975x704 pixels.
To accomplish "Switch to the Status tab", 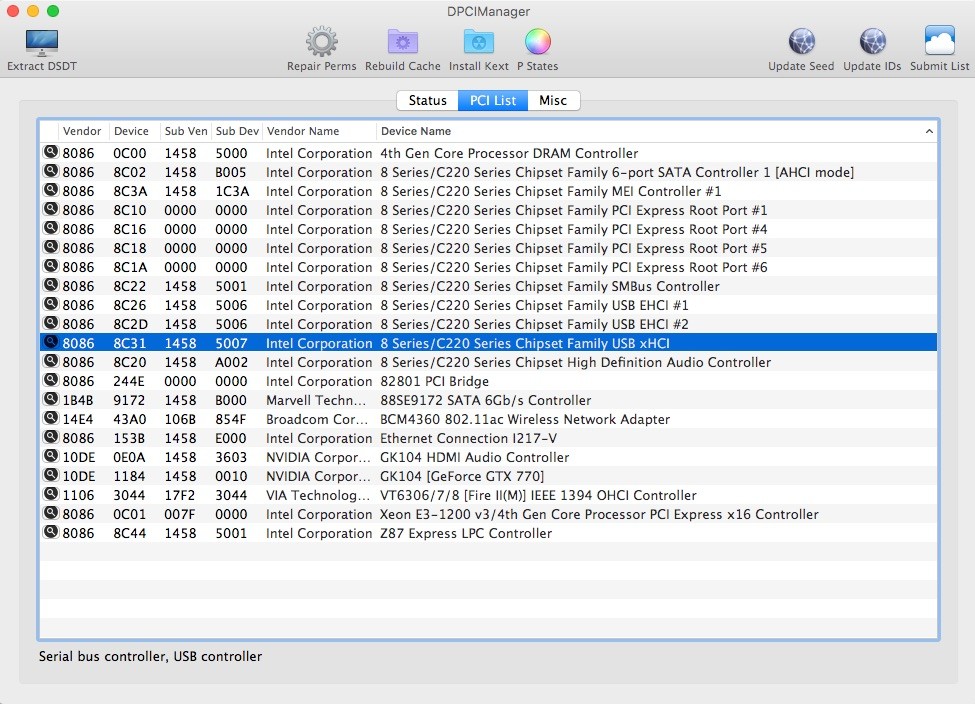I will pyautogui.click(x=427, y=101).
